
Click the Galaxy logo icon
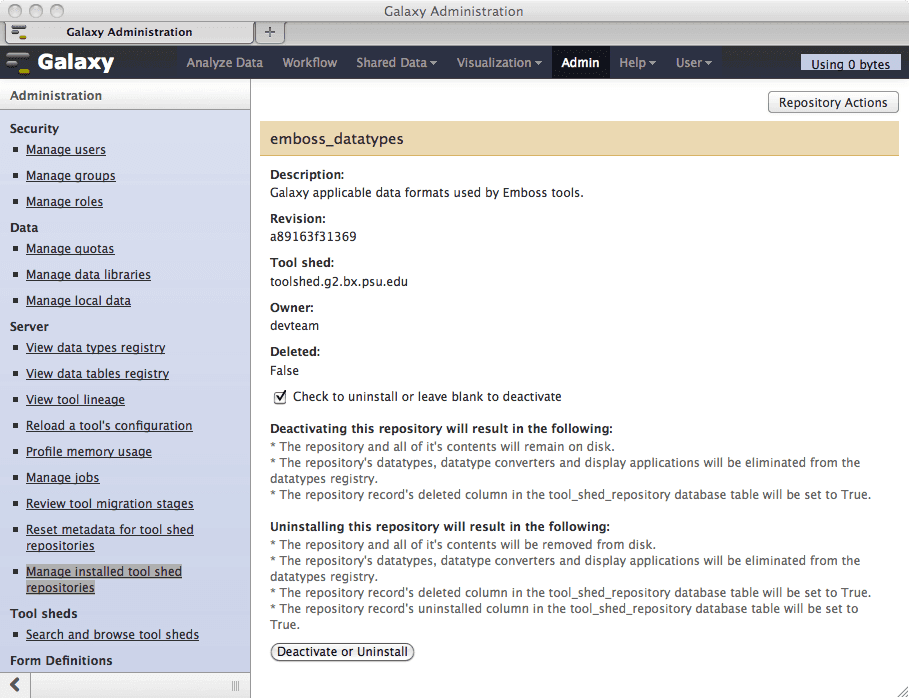[x=19, y=63]
